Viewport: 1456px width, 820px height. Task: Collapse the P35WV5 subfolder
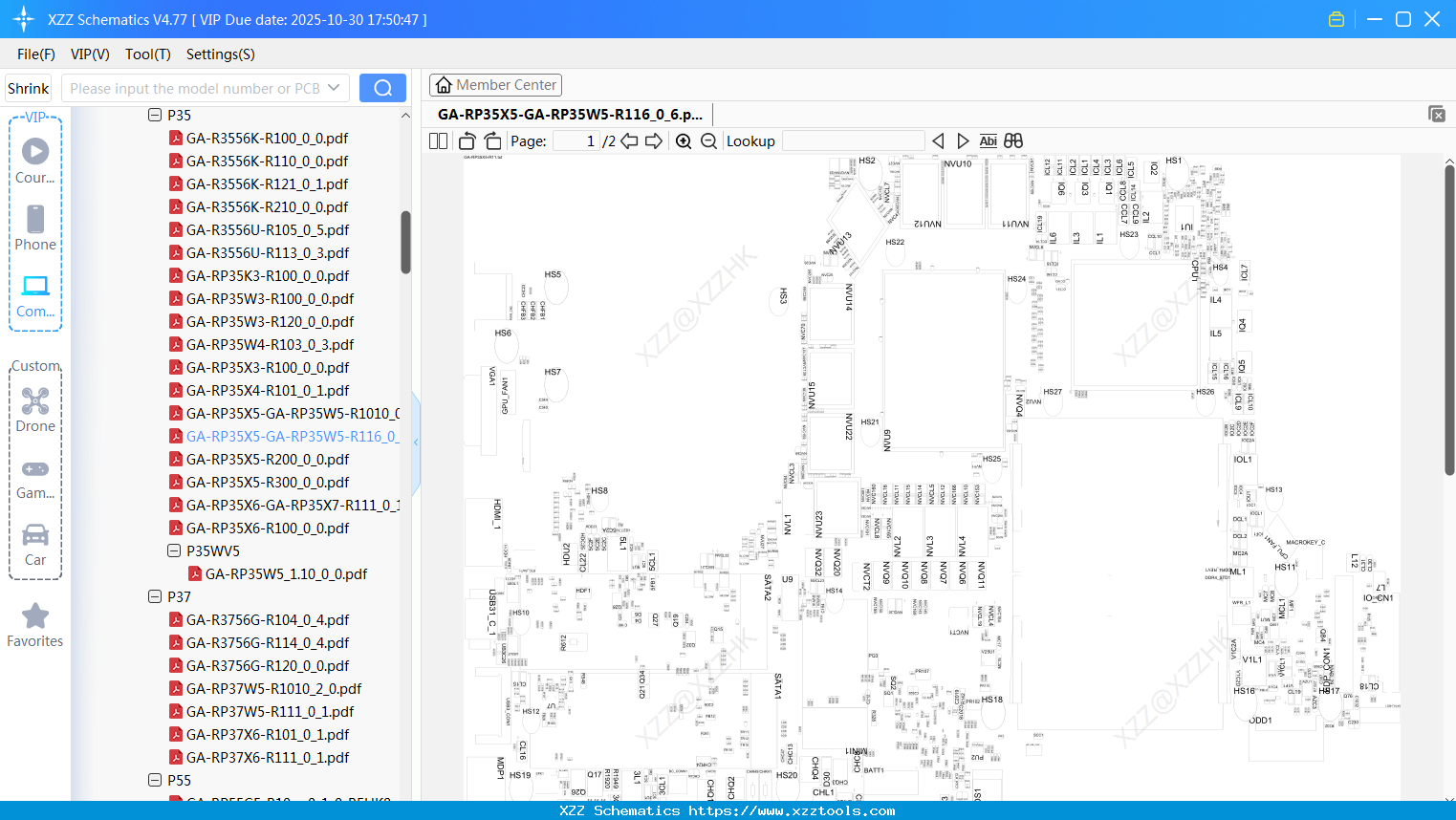click(x=174, y=550)
